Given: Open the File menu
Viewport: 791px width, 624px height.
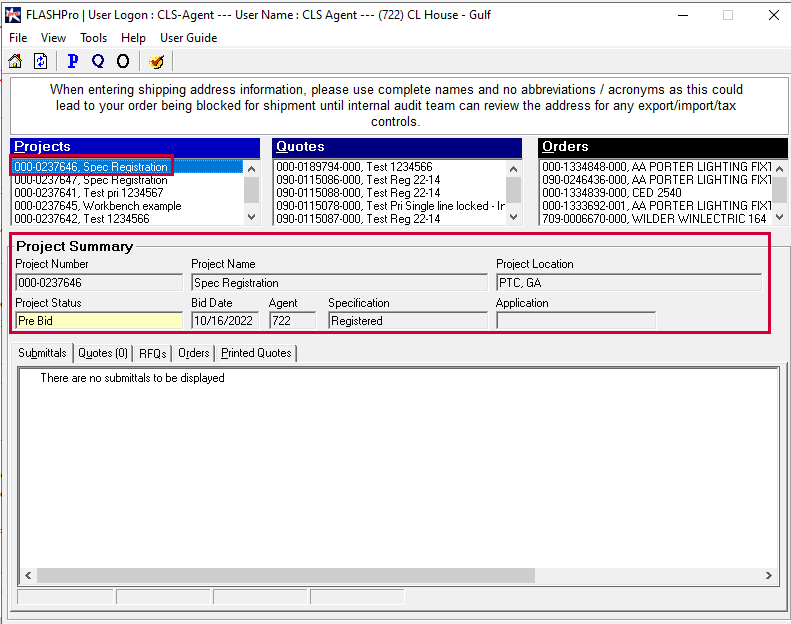Looking at the screenshot, I should [18, 38].
